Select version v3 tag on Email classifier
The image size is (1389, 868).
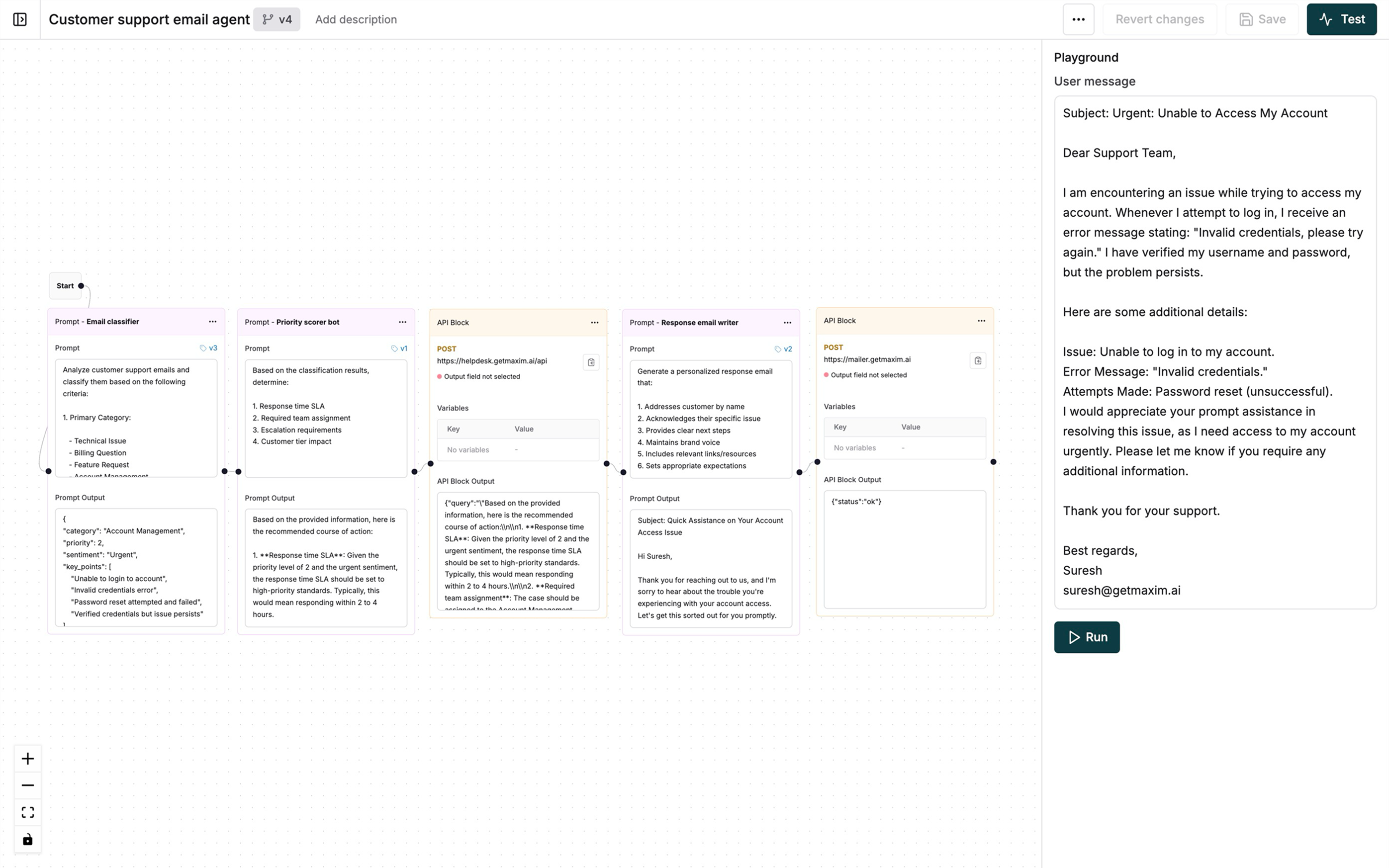coord(209,348)
